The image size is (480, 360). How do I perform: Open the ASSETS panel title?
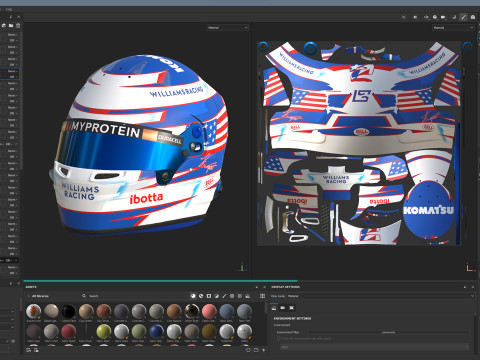[x=31, y=287]
